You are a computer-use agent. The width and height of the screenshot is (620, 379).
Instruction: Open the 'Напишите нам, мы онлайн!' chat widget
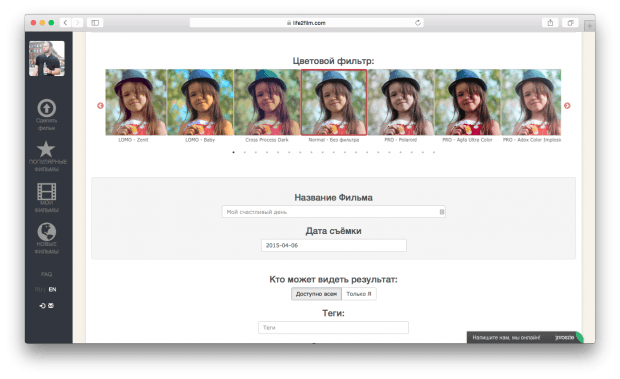click(x=524, y=338)
